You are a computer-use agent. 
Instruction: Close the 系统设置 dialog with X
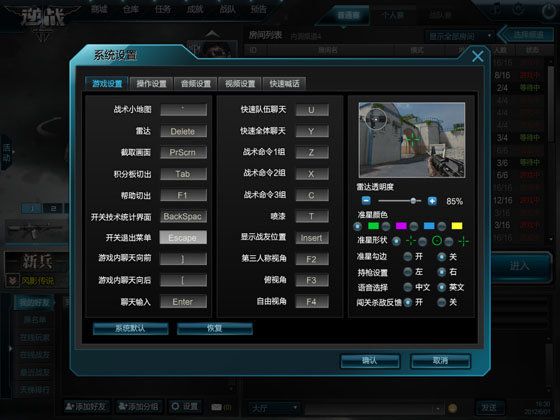(478, 56)
